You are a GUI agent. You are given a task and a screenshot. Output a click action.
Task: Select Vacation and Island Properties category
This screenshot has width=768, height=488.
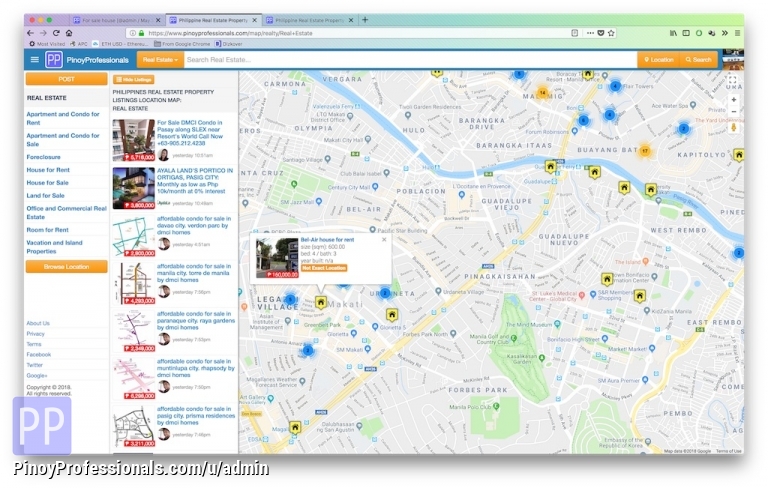(x=54, y=246)
